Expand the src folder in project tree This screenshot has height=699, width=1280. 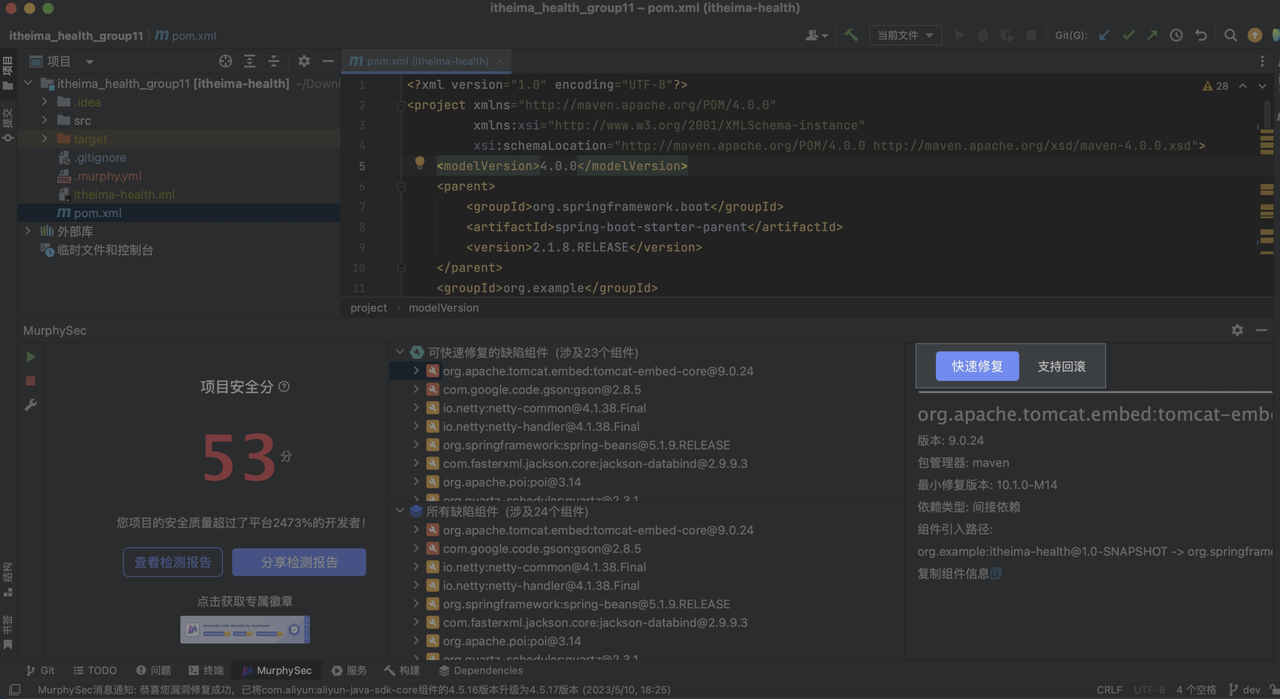44,120
